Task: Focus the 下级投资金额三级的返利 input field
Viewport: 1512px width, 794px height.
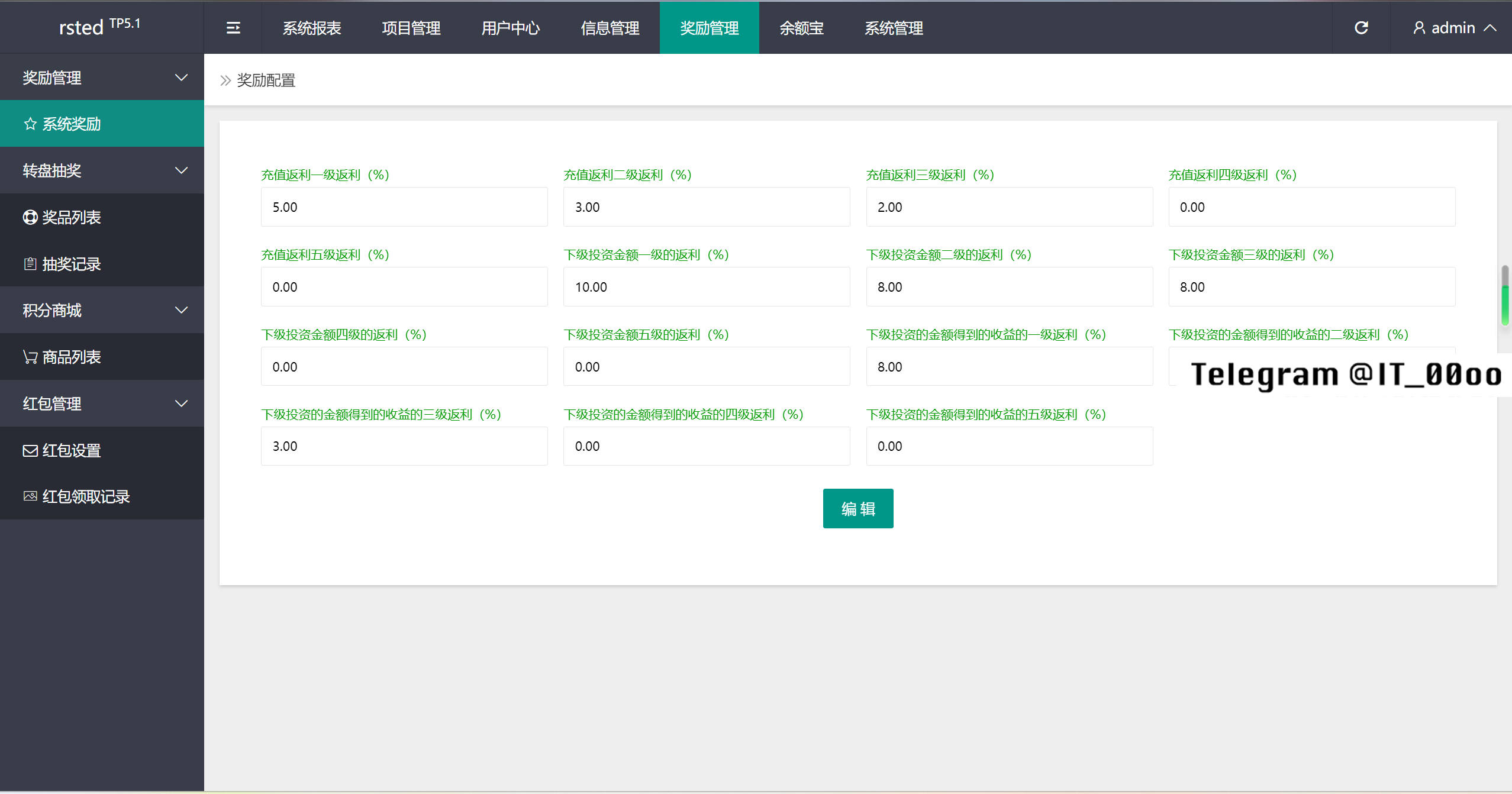Action: tap(1312, 287)
